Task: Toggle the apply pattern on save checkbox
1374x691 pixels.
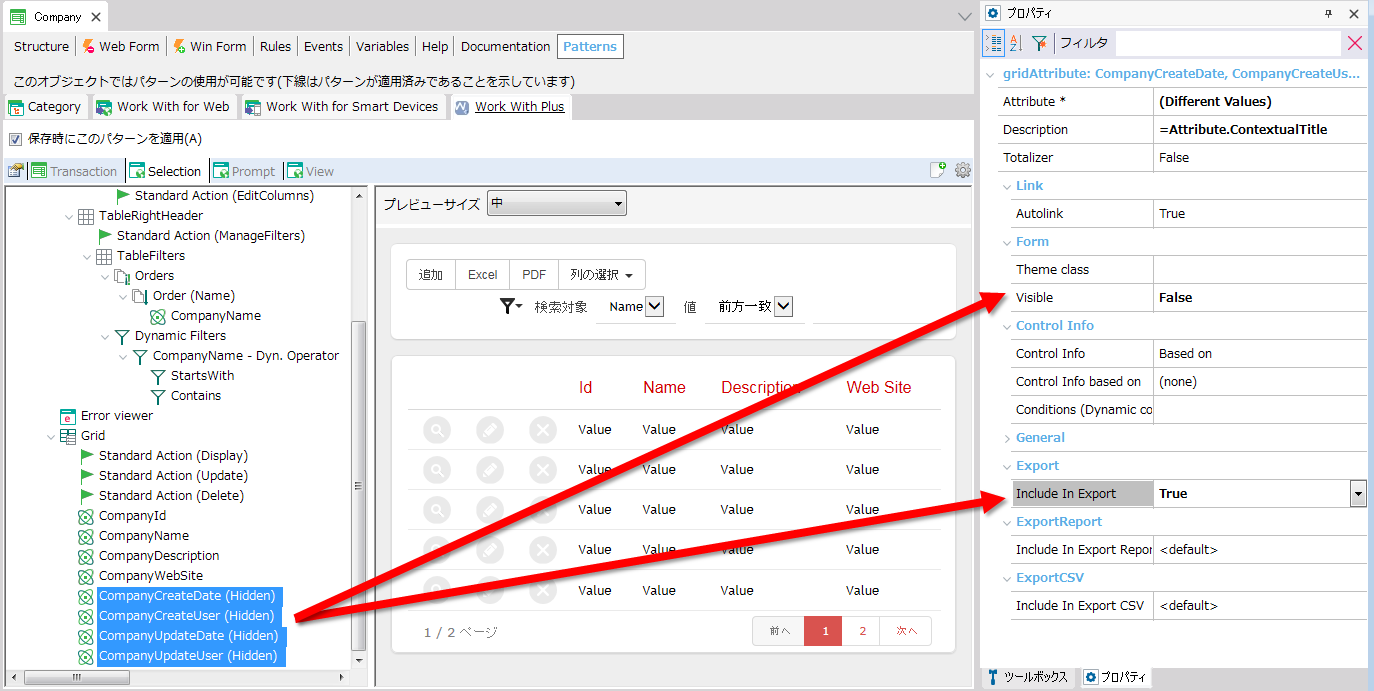Action: coord(15,139)
